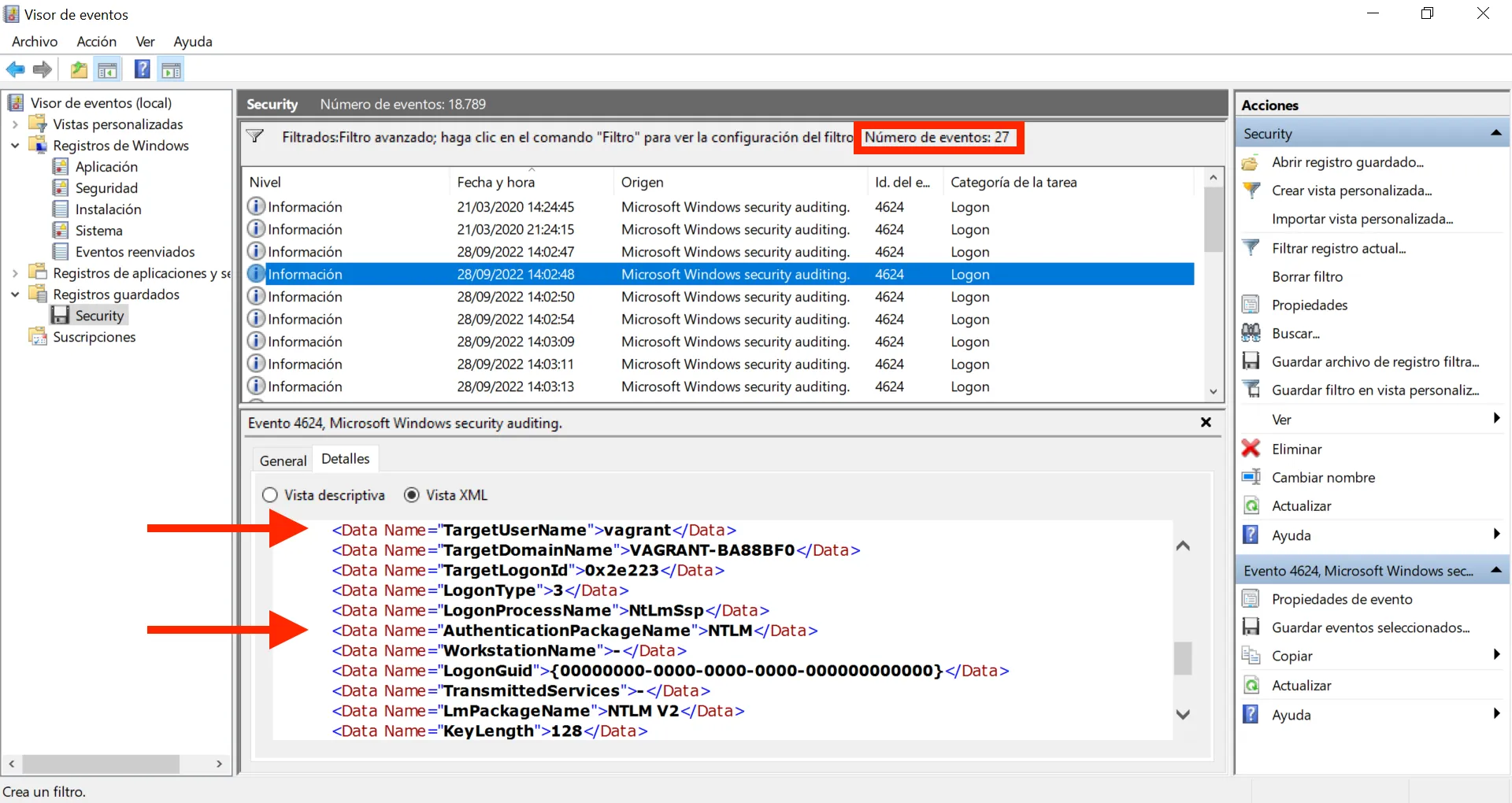Click event list scroll-down arrow
The image size is (1512, 803).
(x=1213, y=391)
